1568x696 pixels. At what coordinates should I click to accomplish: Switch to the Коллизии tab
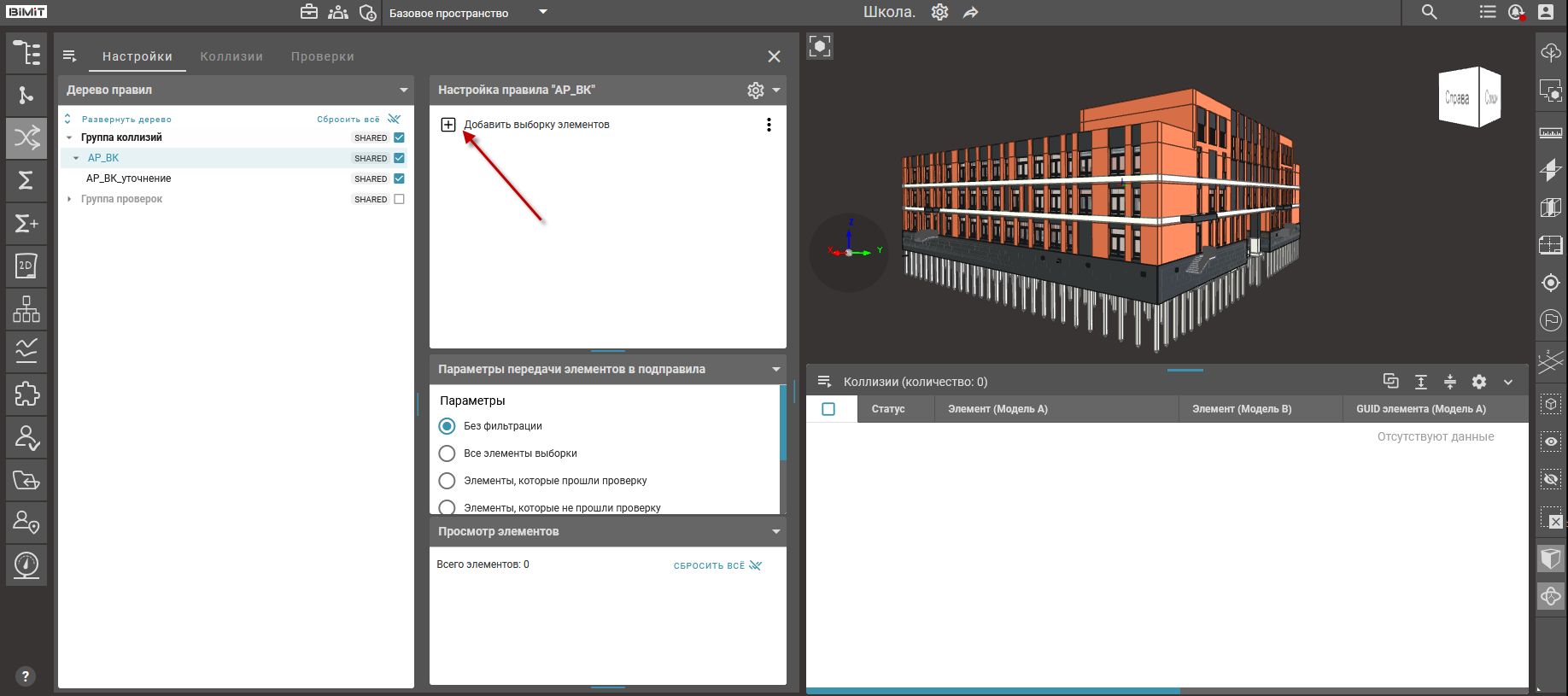click(231, 56)
